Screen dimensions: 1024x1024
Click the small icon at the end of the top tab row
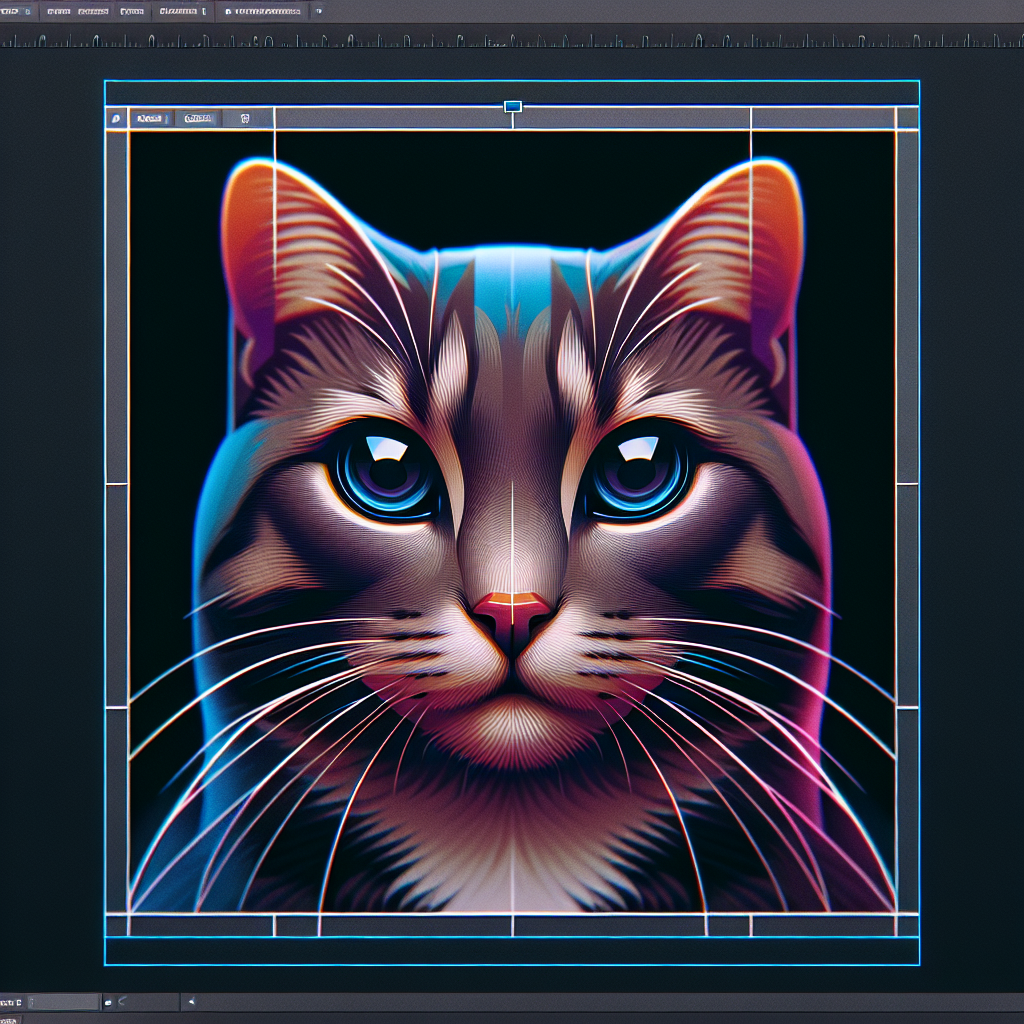coord(319,12)
